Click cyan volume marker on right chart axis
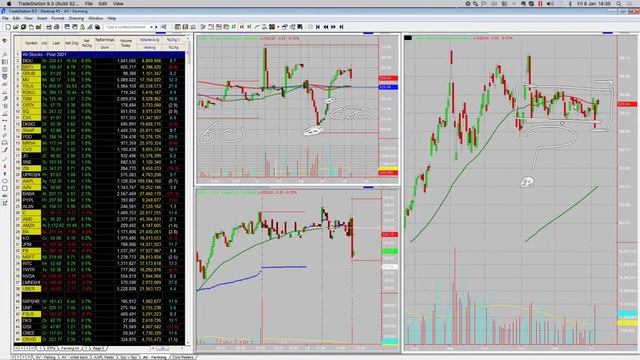The height and width of the screenshot is (360, 640). [628, 313]
